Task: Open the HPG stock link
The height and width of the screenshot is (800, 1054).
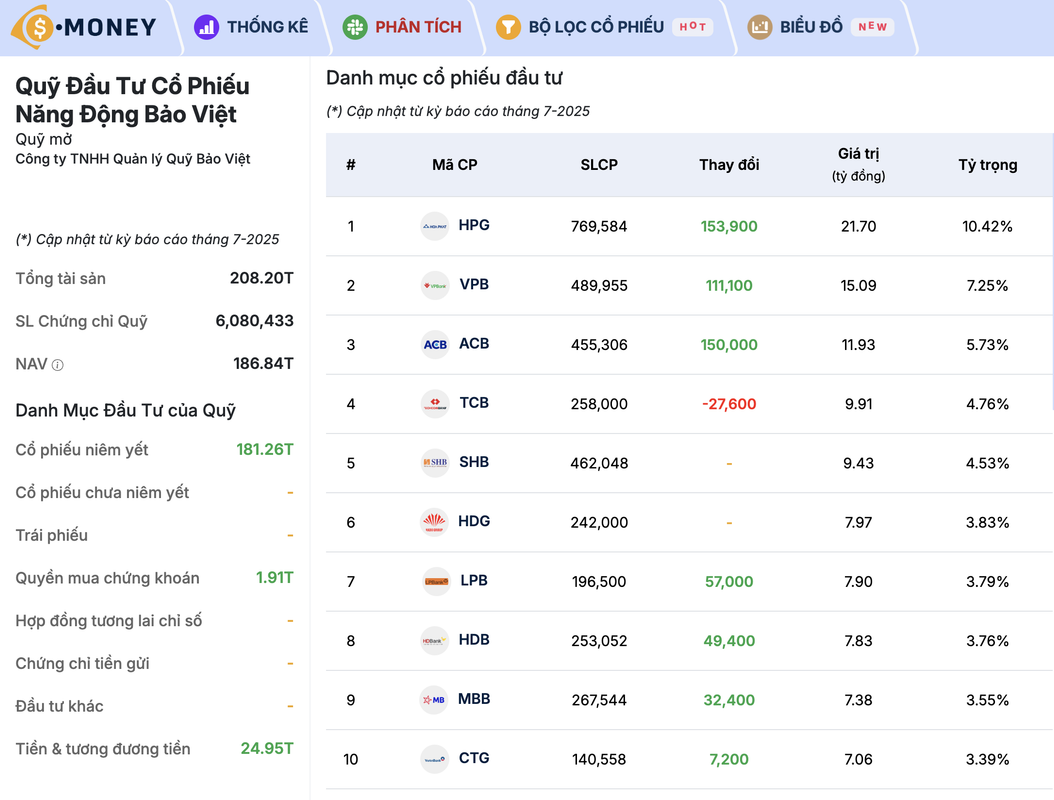Action: click(474, 225)
